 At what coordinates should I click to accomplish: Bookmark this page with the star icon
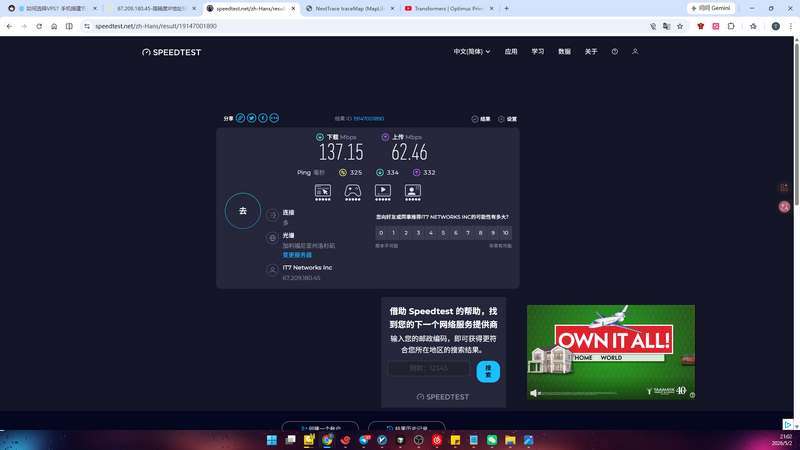coord(680,26)
